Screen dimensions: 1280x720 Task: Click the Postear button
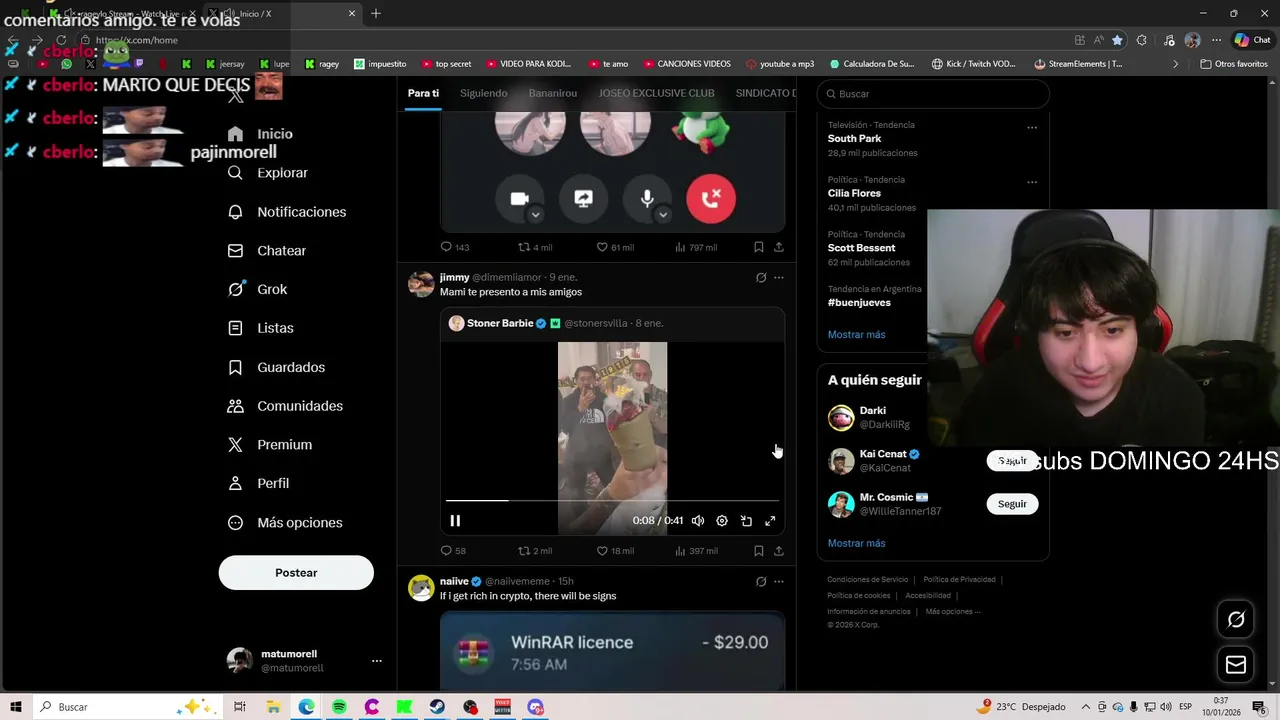296,573
